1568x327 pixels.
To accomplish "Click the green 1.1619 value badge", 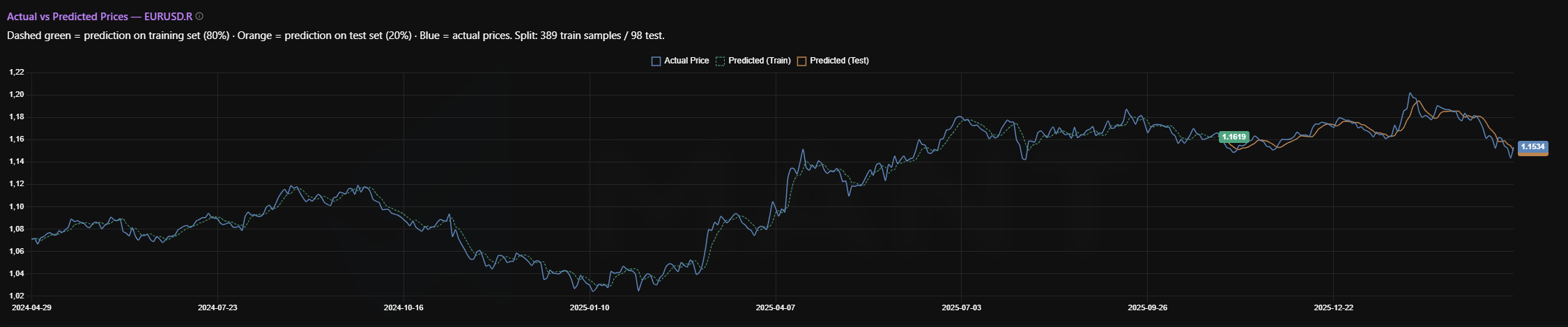I will (x=1233, y=137).
